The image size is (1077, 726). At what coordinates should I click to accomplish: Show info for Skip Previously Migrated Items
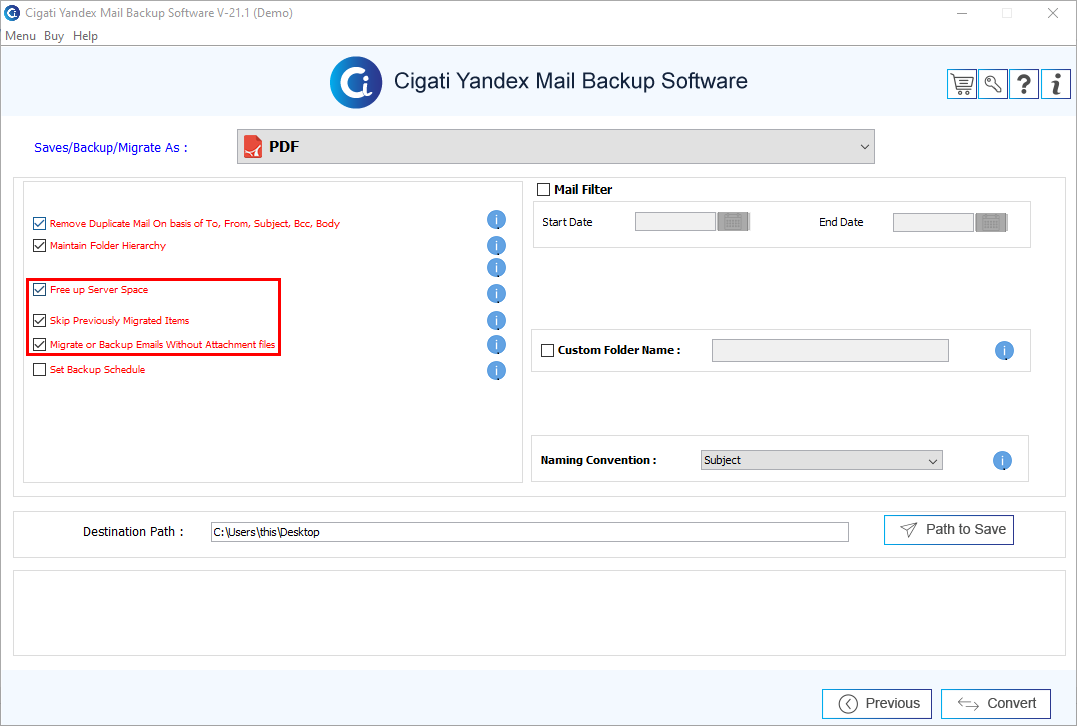[496, 320]
